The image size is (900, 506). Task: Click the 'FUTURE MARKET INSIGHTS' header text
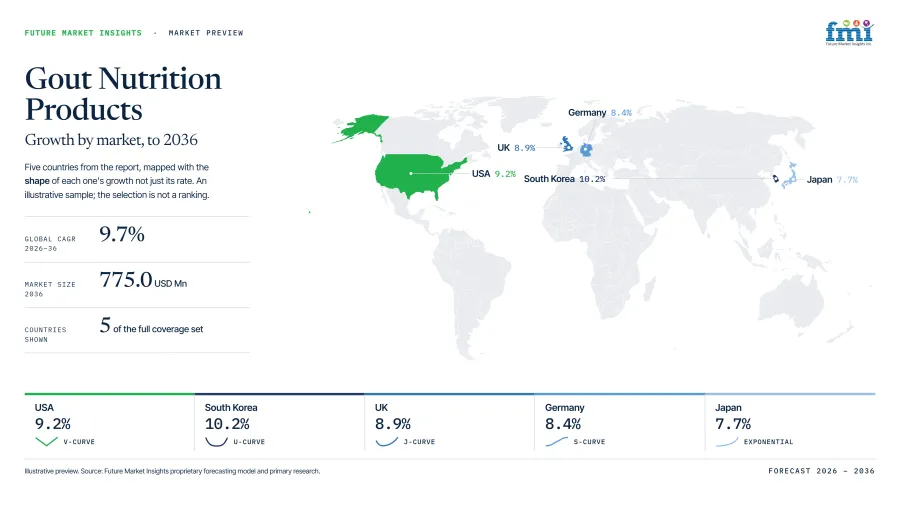pos(83,33)
